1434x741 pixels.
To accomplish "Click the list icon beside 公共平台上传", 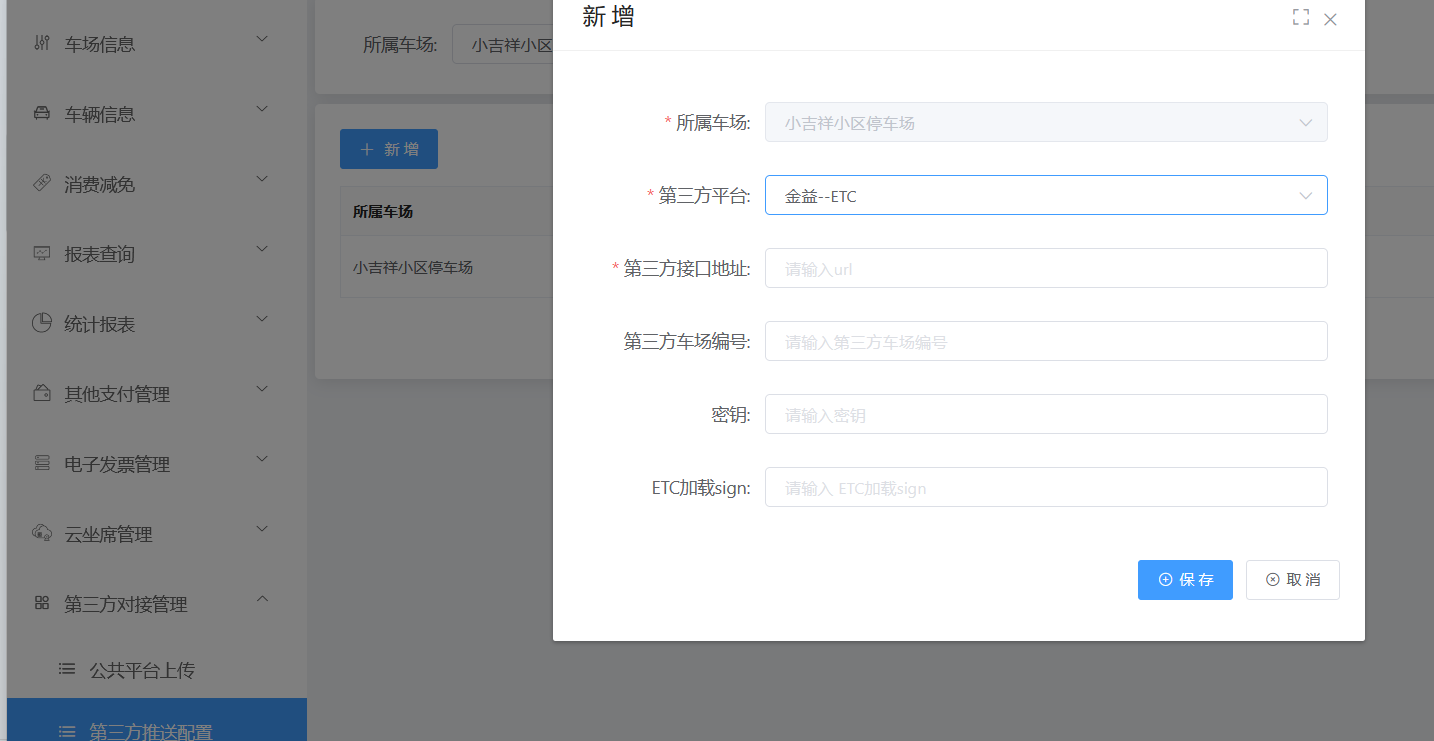I will point(67,669).
